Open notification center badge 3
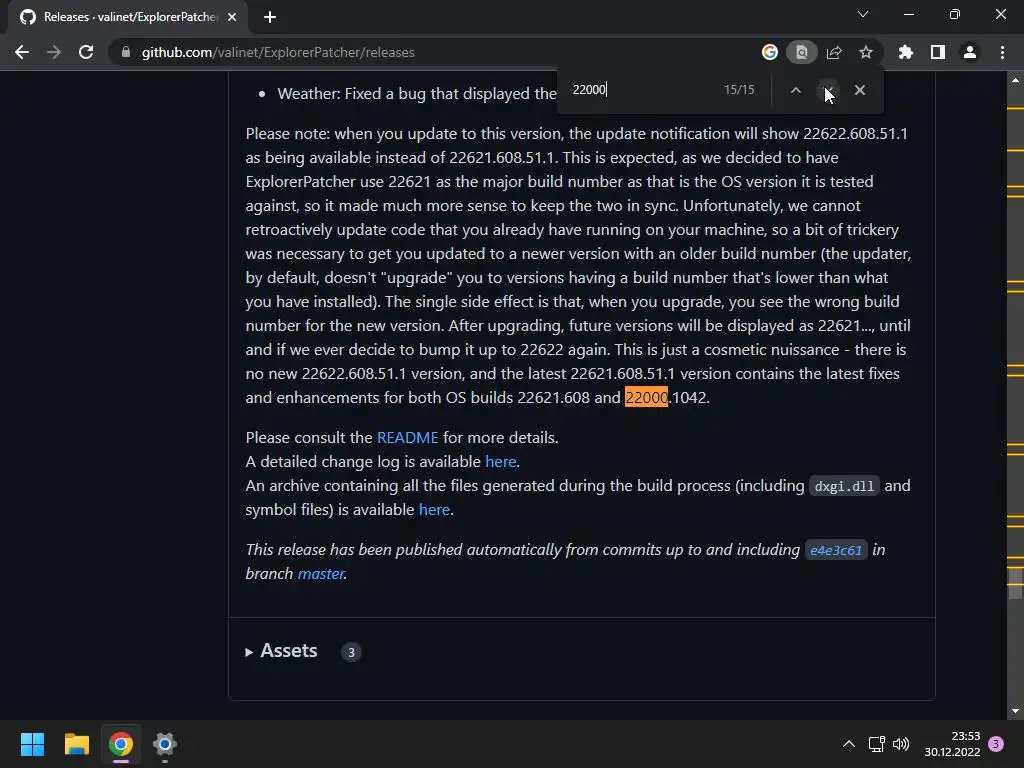This screenshot has width=1024, height=768. 996,744
